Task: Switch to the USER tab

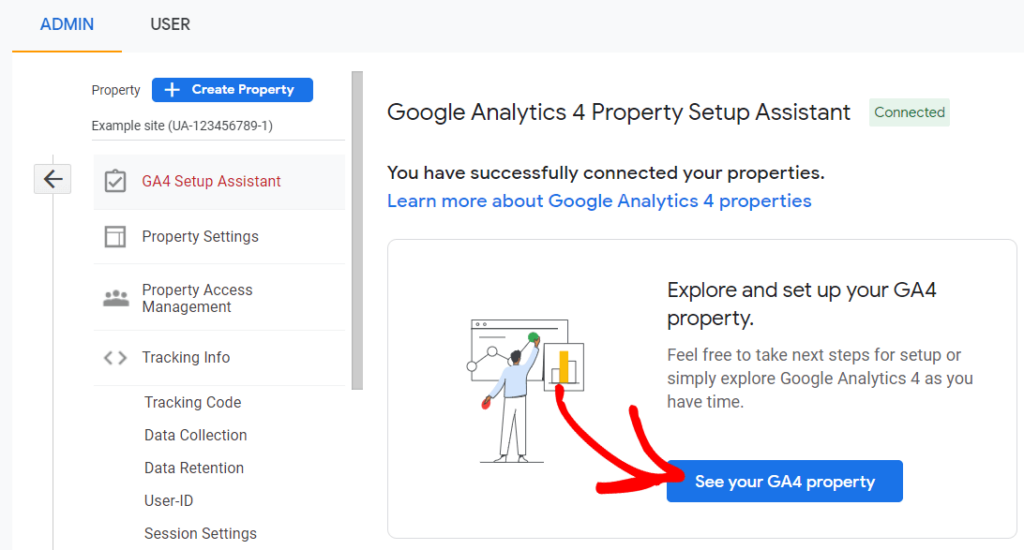Action: [170, 24]
